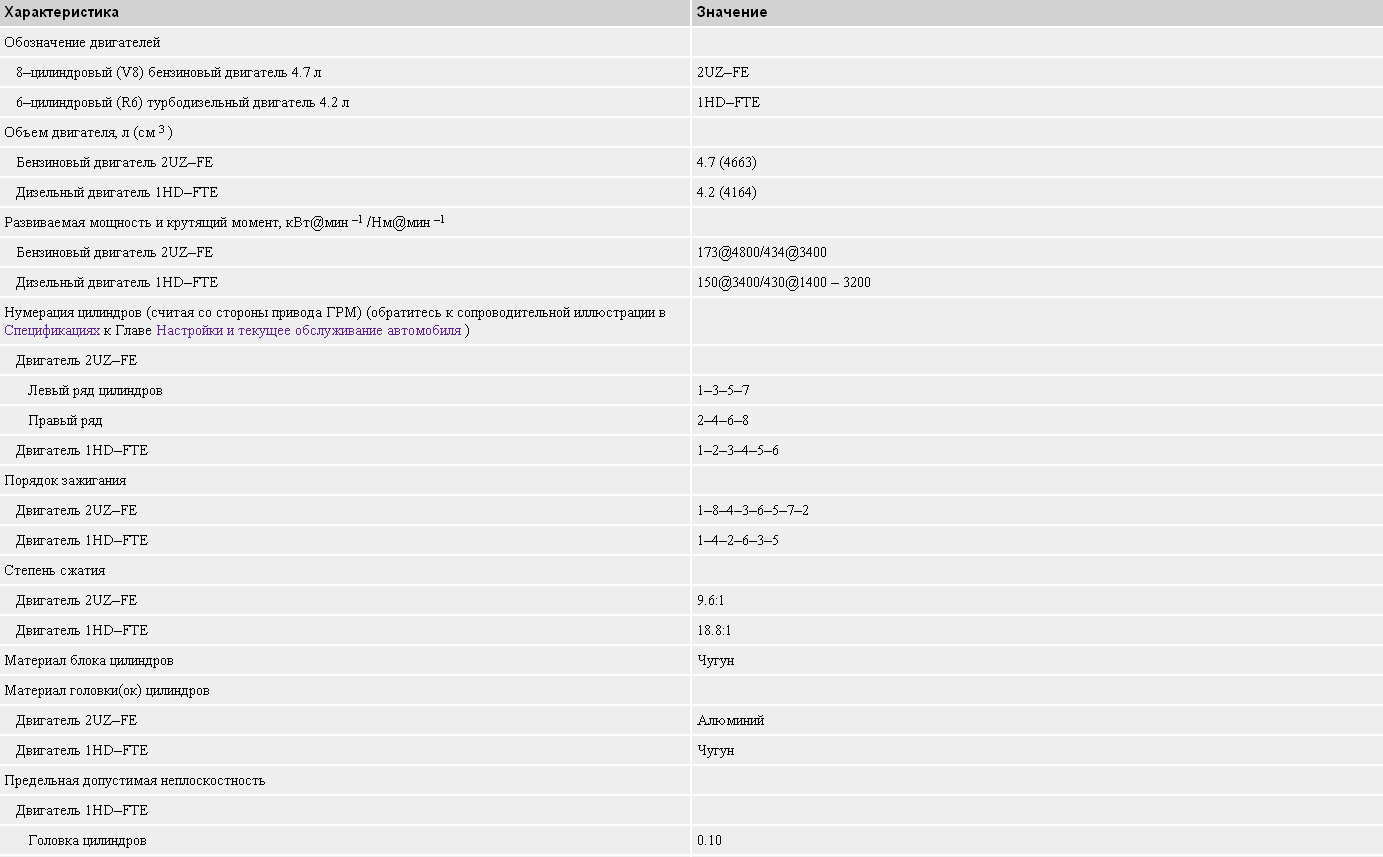Screen dimensions: 1383x857
Task: Click the Характеристика column header
Action: coord(61,12)
